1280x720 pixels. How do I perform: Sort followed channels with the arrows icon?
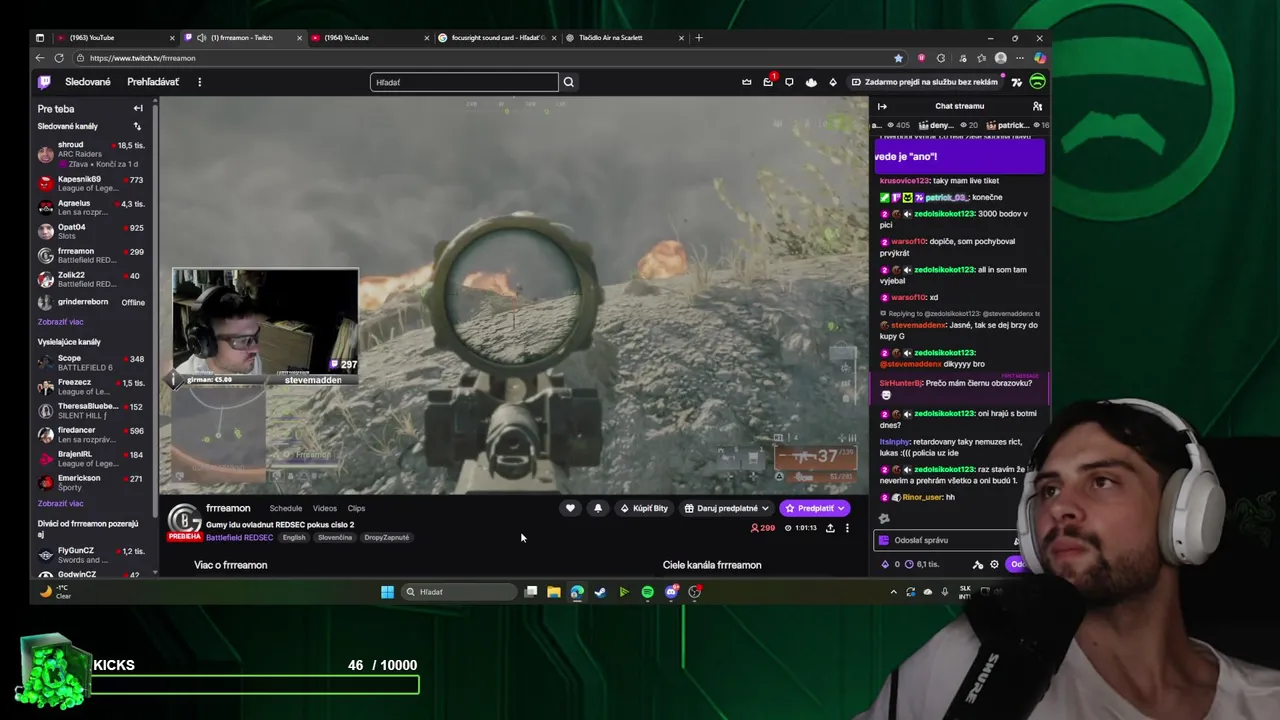pyautogui.click(x=137, y=126)
